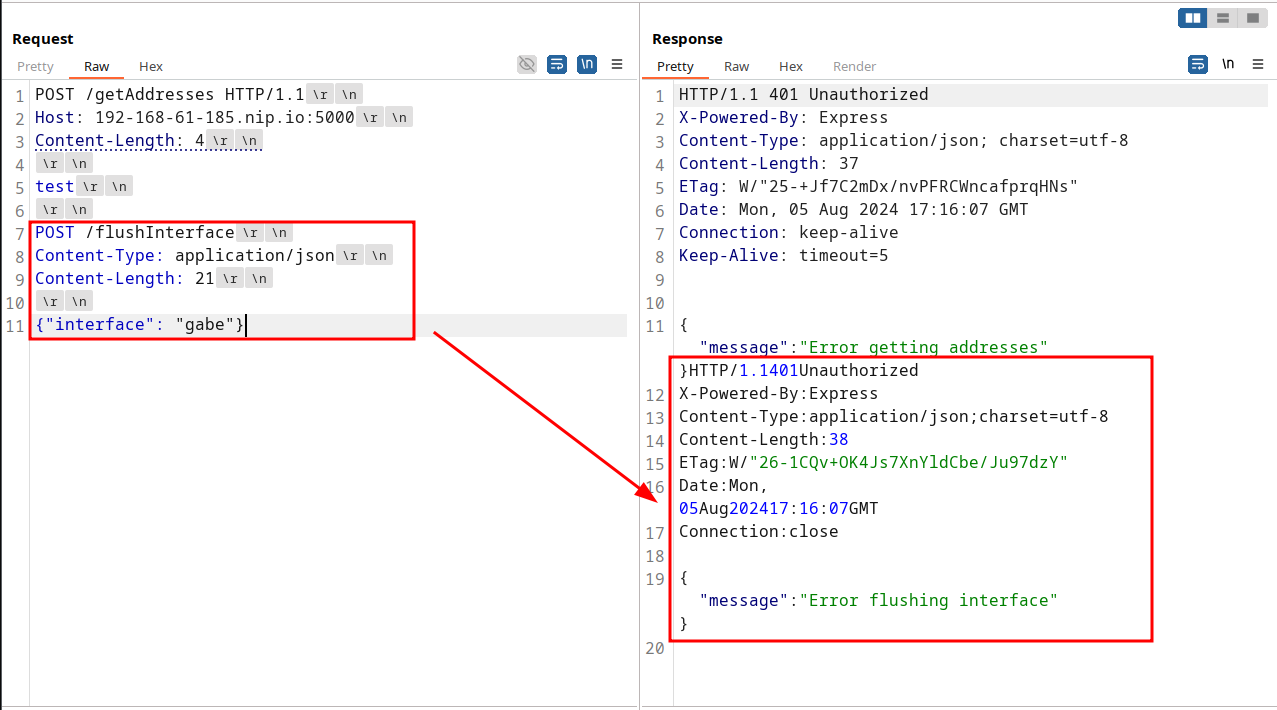
Task: Click the 'test' body line in request
Action: coord(55,186)
